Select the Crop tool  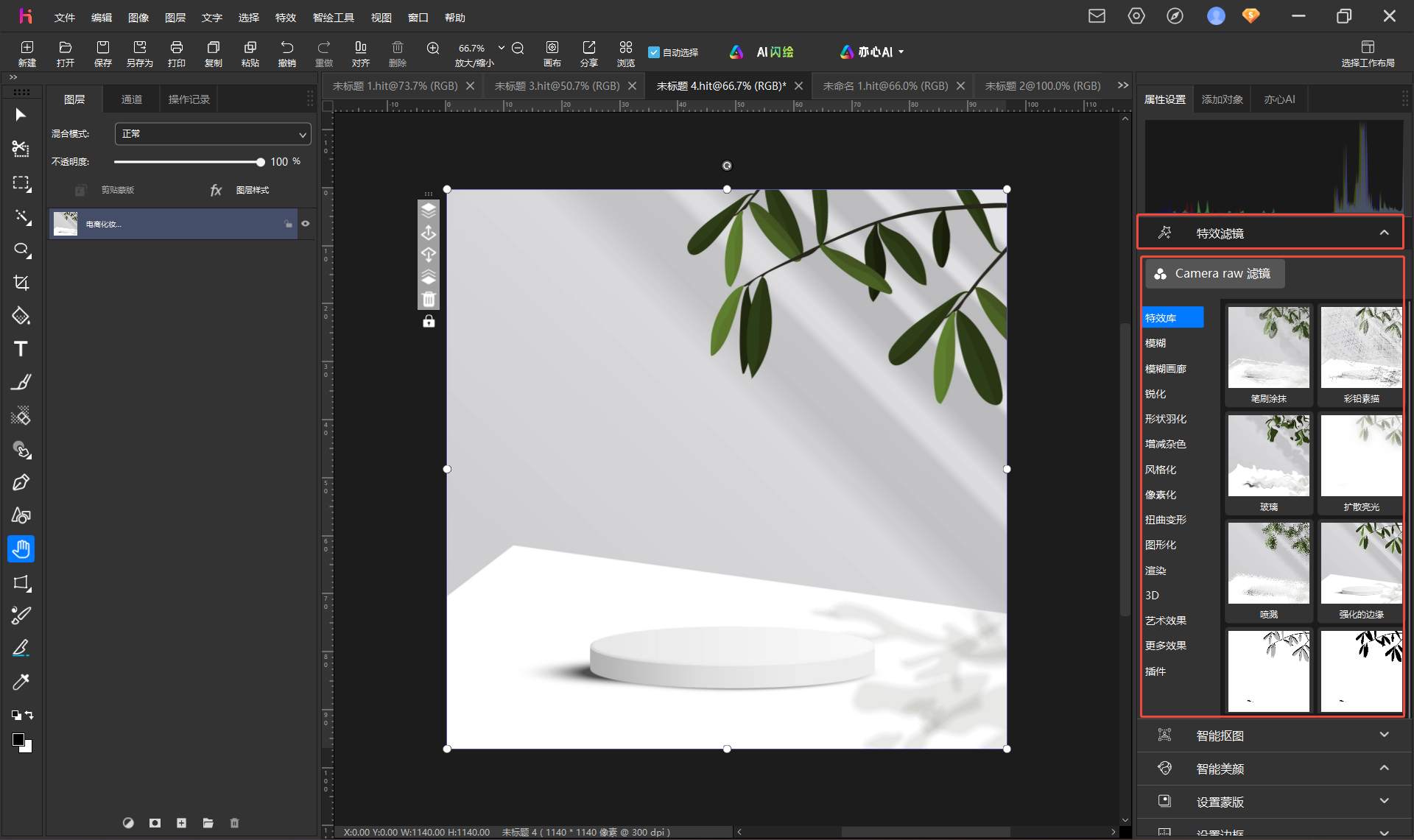(x=21, y=283)
